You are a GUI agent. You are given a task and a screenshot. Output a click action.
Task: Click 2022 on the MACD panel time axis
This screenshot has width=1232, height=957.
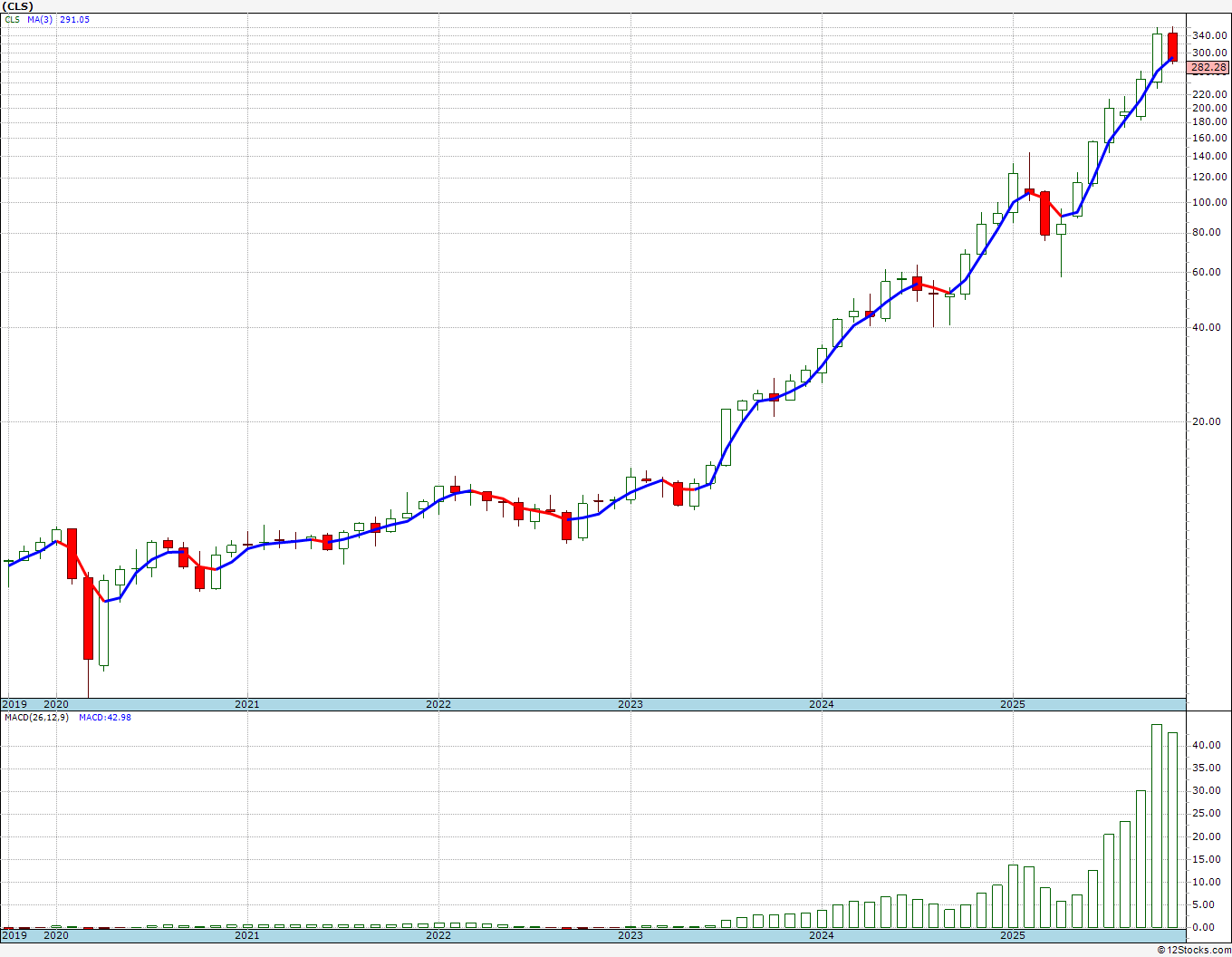(438, 935)
